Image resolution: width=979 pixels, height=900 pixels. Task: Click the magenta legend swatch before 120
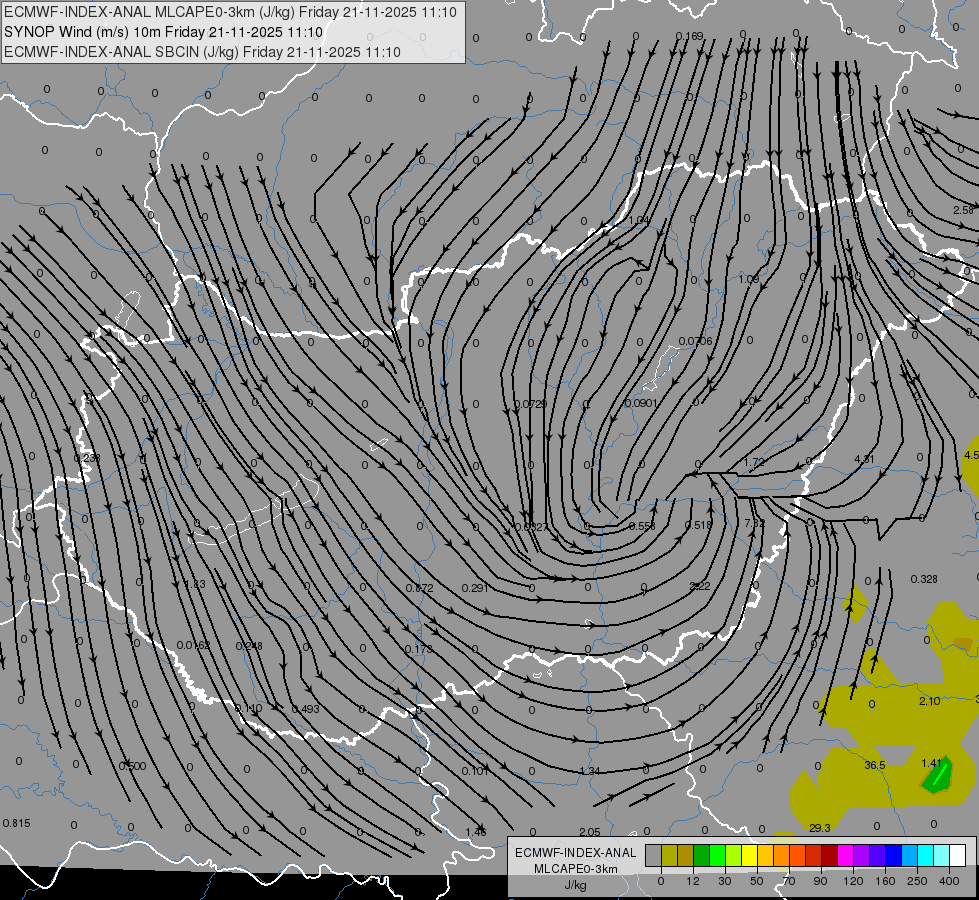click(845, 856)
